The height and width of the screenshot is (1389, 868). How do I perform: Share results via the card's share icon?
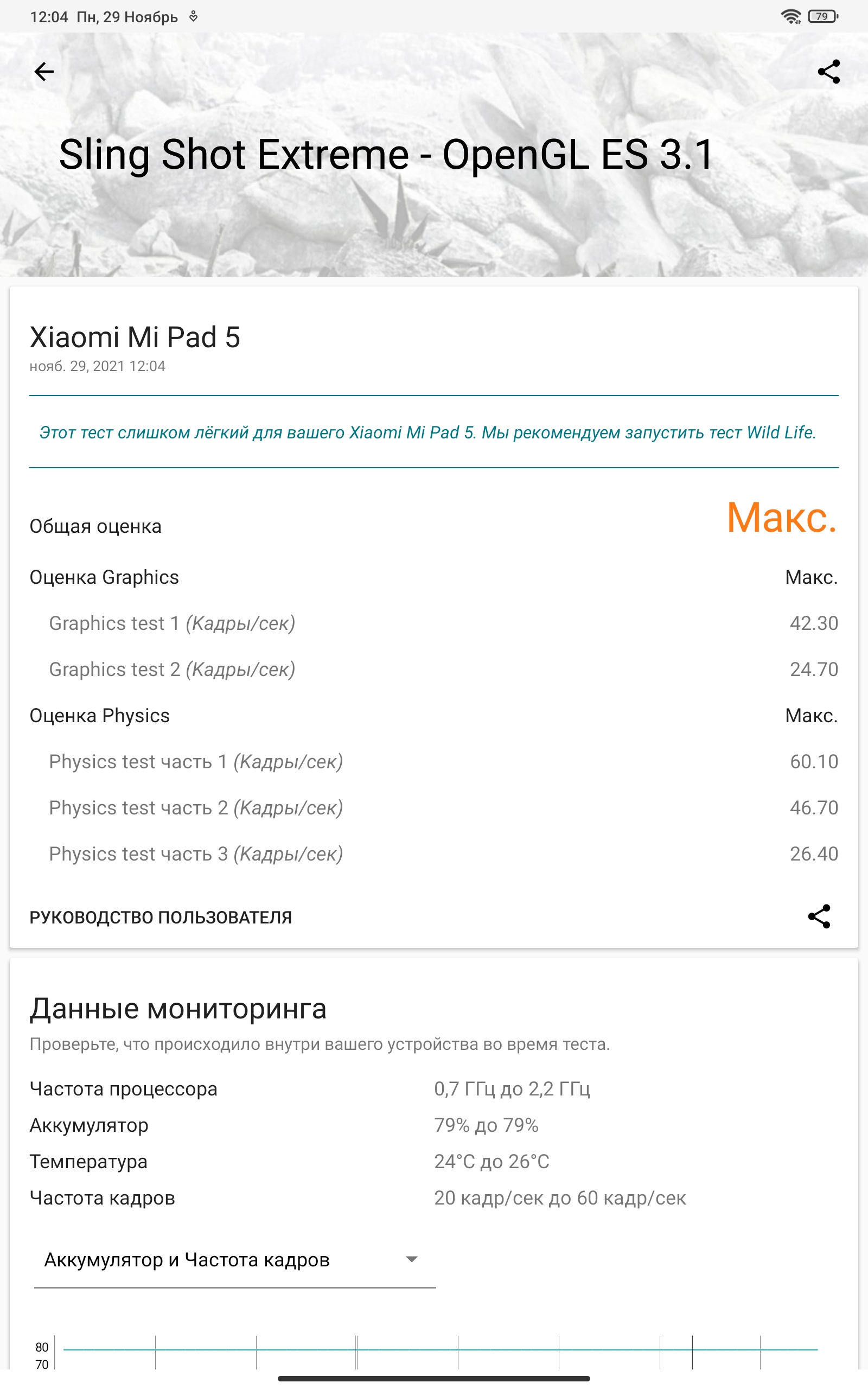pyautogui.click(x=819, y=916)
